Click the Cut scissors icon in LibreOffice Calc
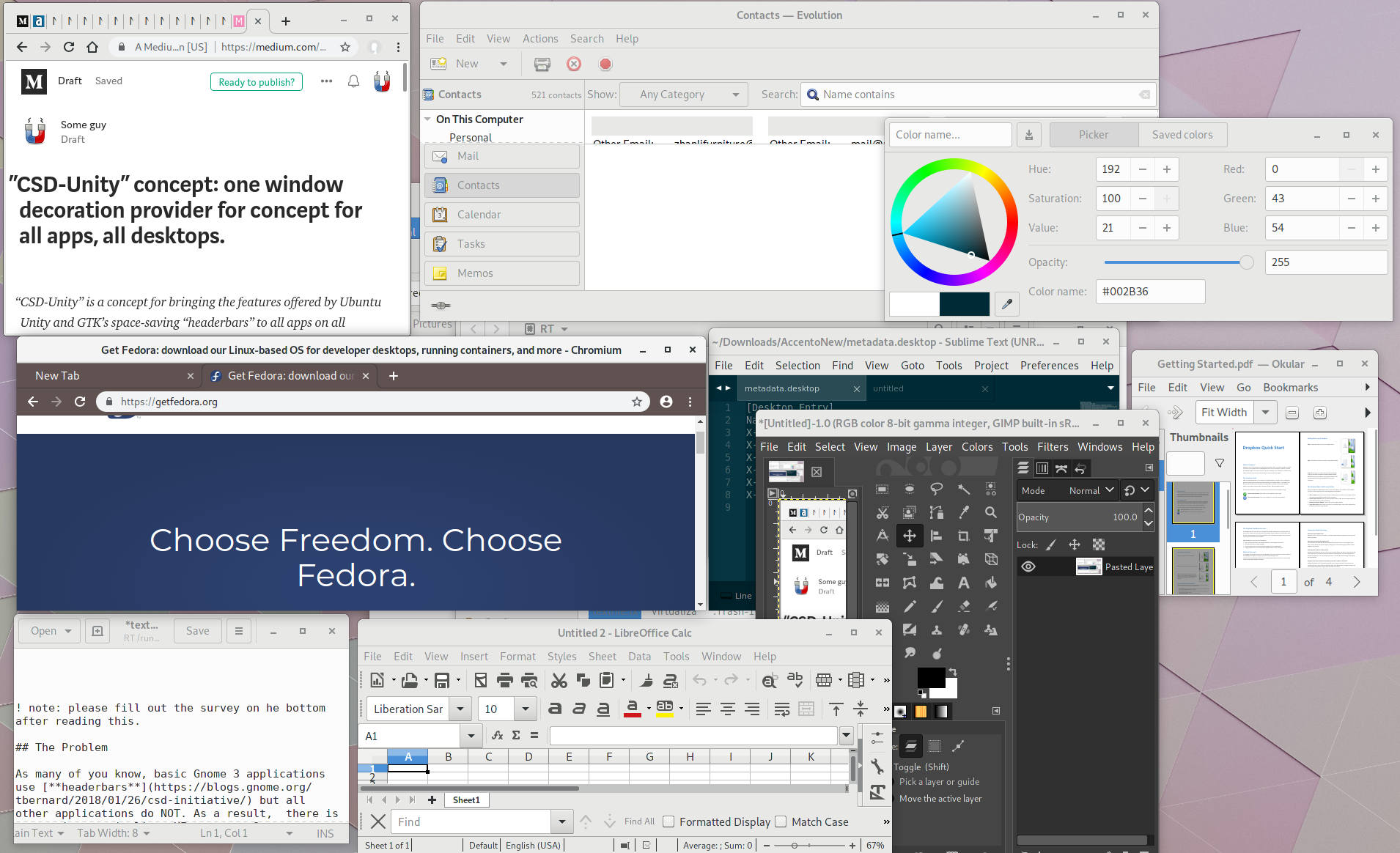Image resolution: width=1400 pixels, height=853 pixels. pyautogui.click(x=559, y=681)
